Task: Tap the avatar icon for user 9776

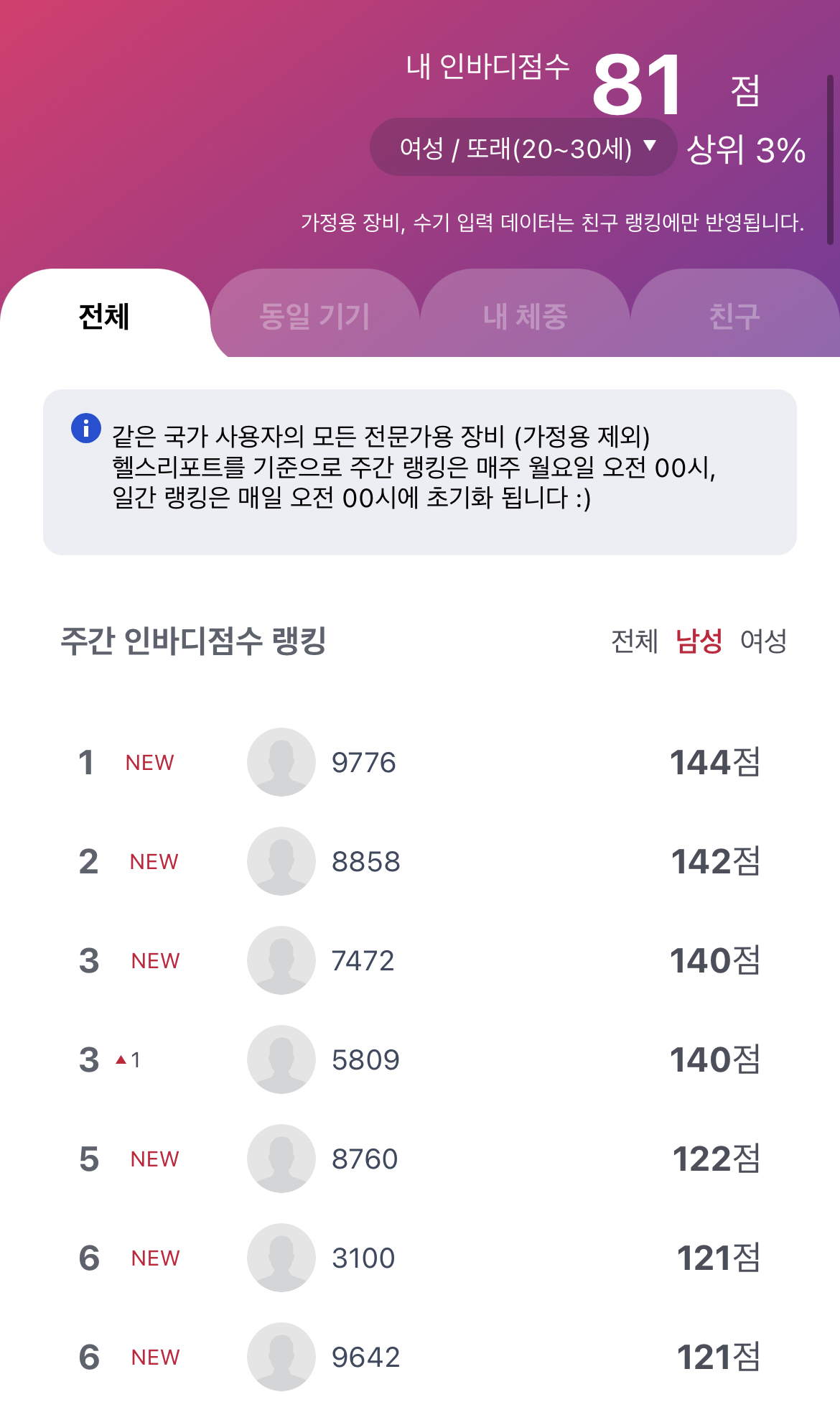Action: tap(281, 762)
